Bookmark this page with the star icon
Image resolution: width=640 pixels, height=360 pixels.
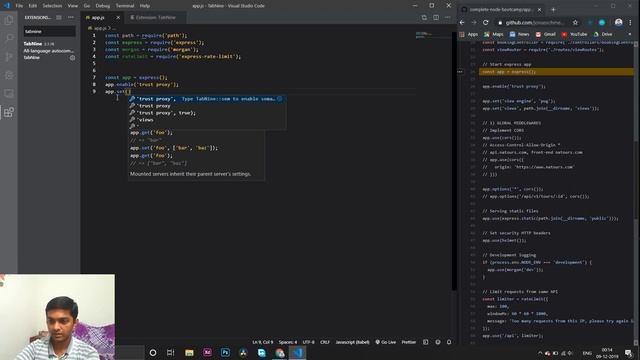tap(575, 22)
